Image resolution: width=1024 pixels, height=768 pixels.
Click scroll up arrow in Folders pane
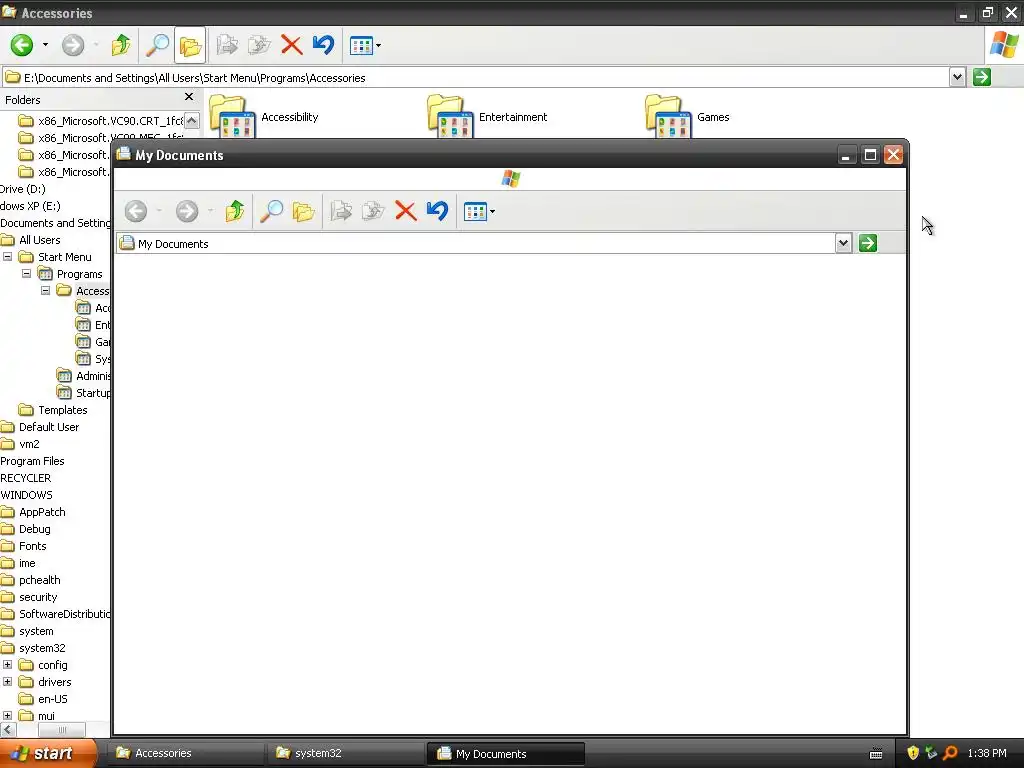coord(191,121)
